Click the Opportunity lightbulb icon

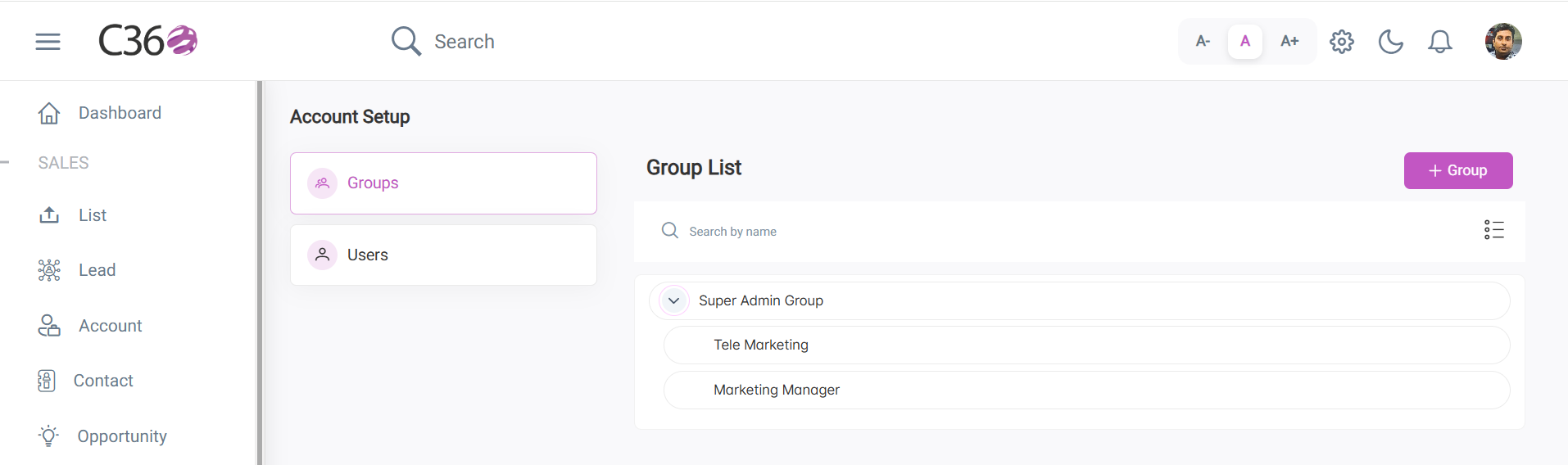tap(49, 436)
